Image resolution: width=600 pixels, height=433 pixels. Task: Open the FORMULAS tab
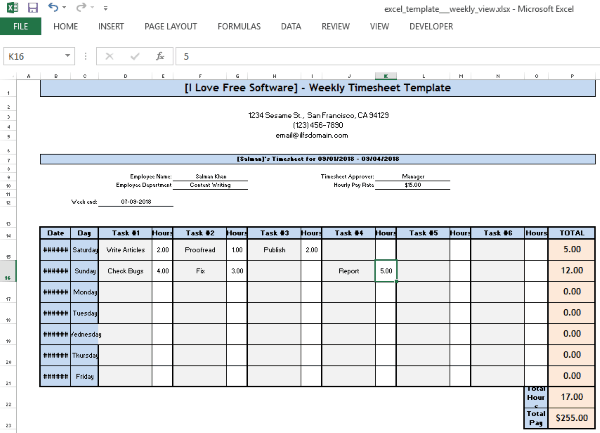click(239, 26)
